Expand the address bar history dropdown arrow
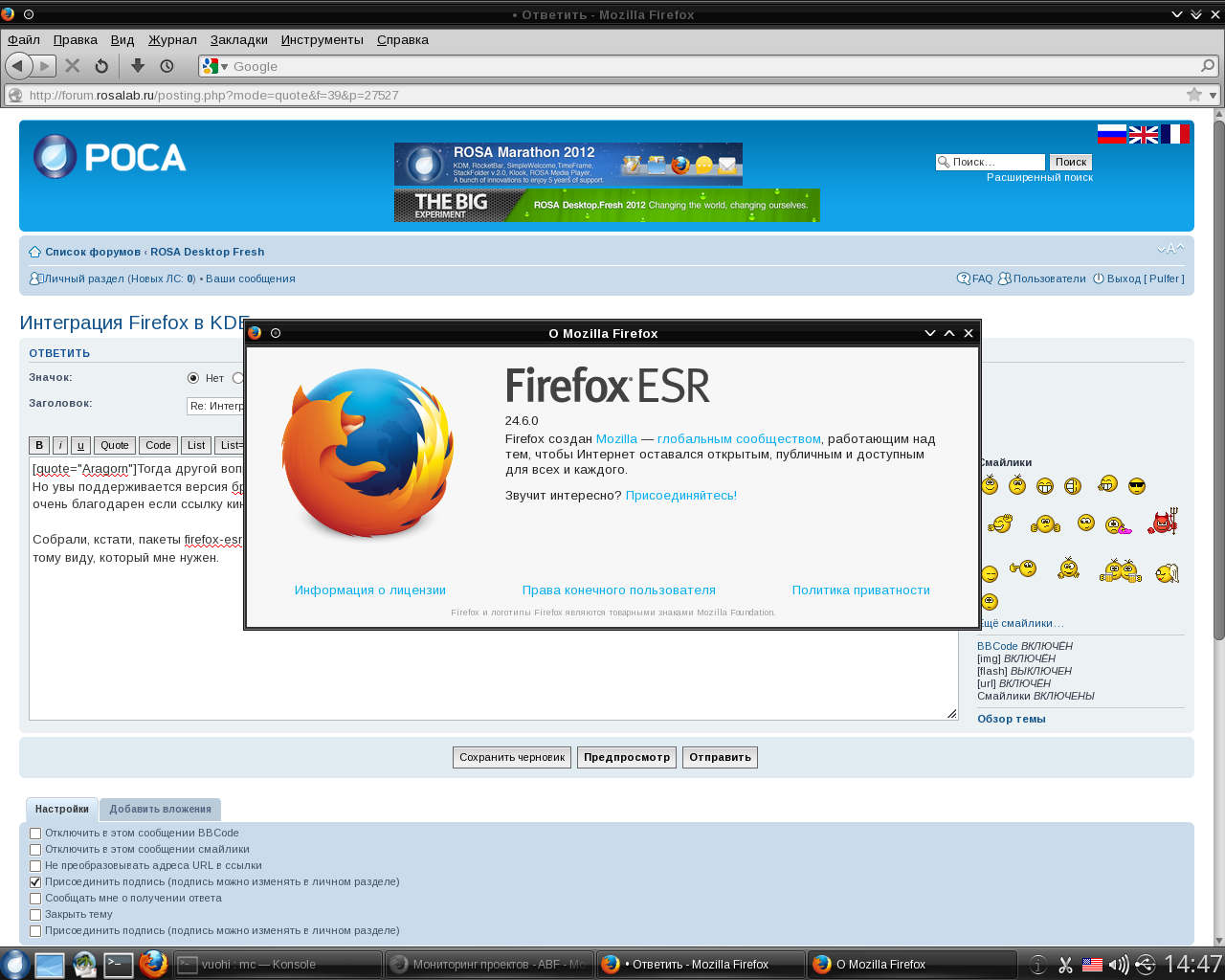1225x980 pixels. 1214,95
